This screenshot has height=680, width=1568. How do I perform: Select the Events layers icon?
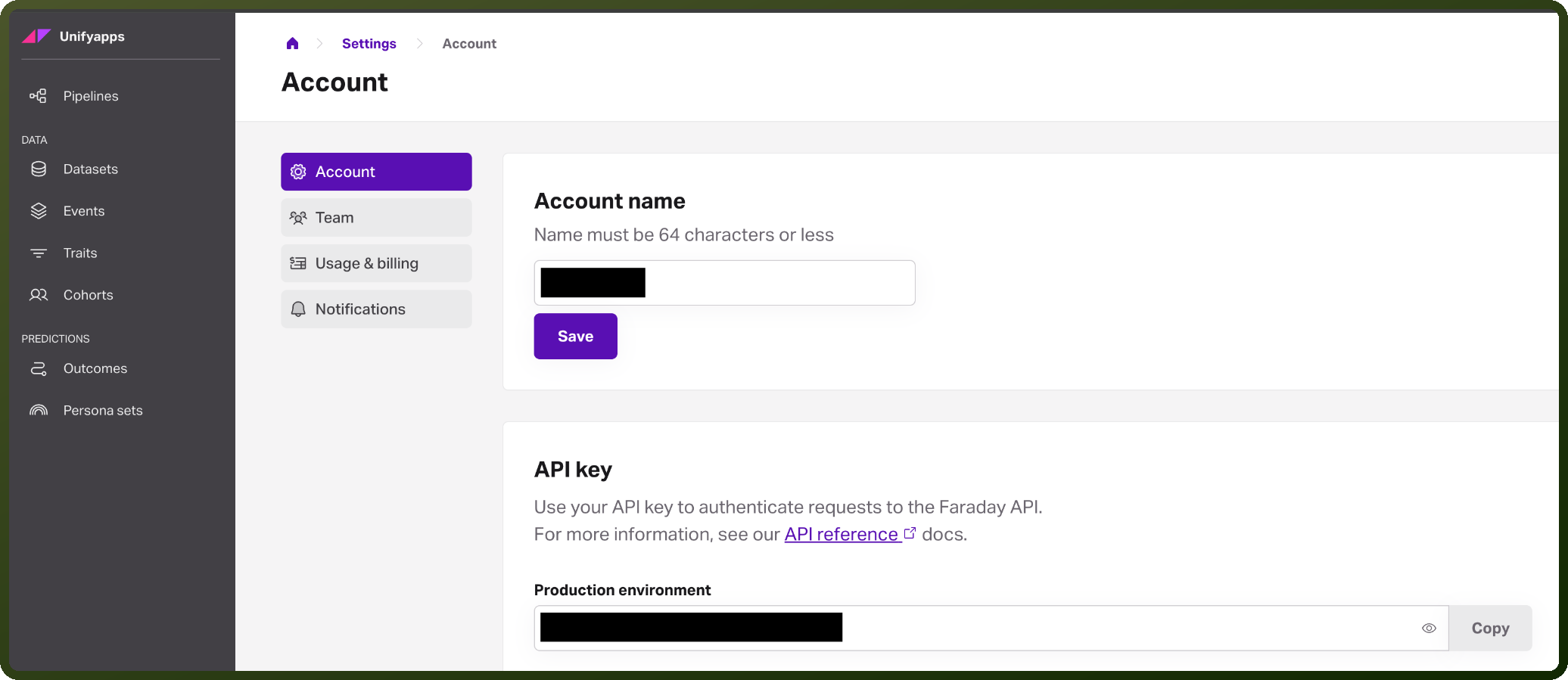pos(39,211)
